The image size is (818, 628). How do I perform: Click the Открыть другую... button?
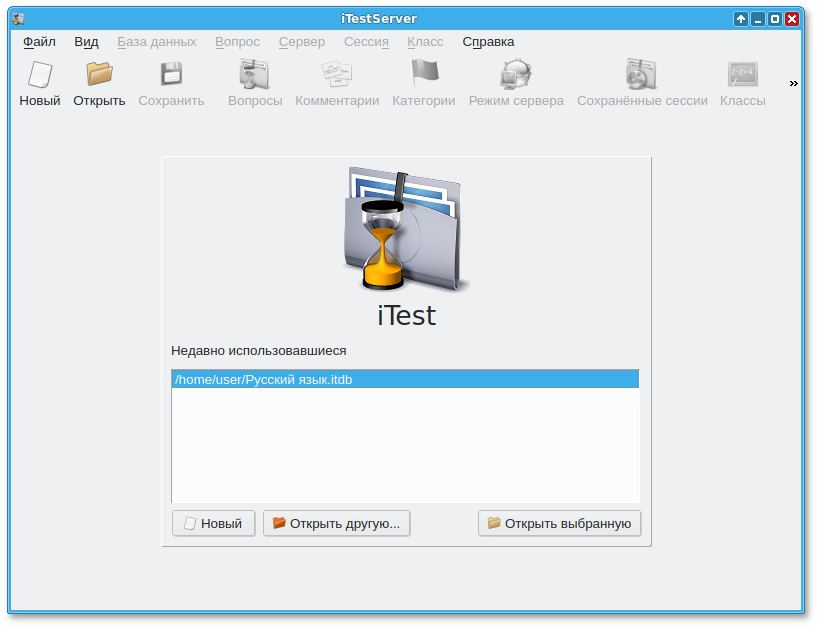(x=336, y=523)
